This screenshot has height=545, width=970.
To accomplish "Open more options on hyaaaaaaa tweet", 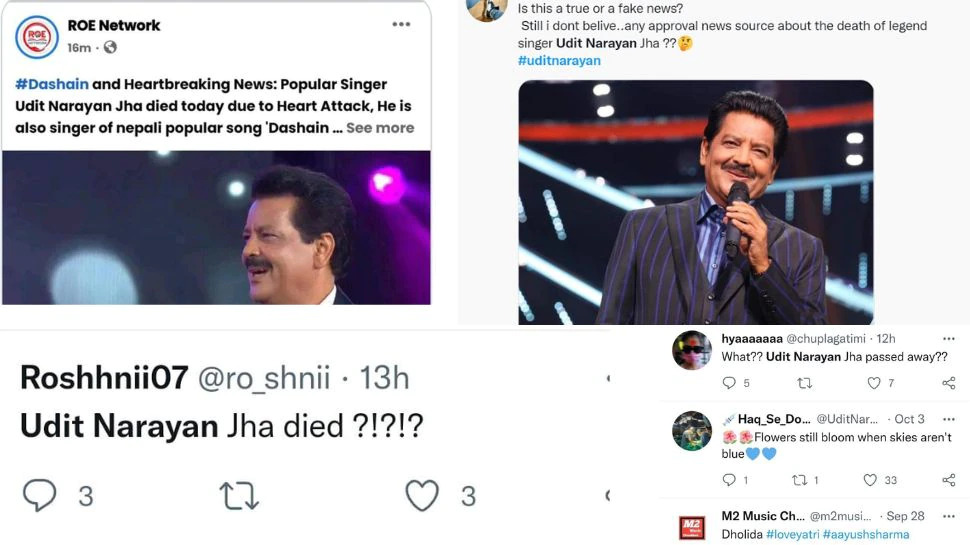I will [x=948, y=339].
